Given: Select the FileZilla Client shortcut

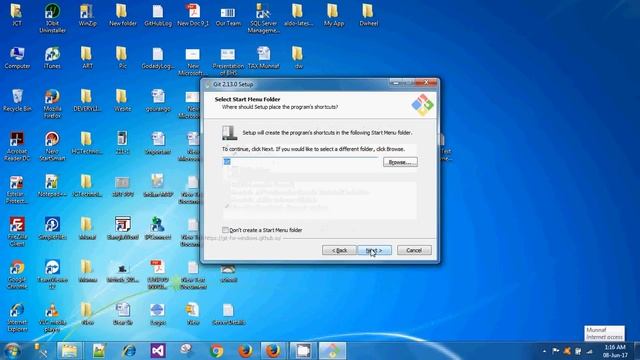Looking at the screenshot, I should coord(17,232).
